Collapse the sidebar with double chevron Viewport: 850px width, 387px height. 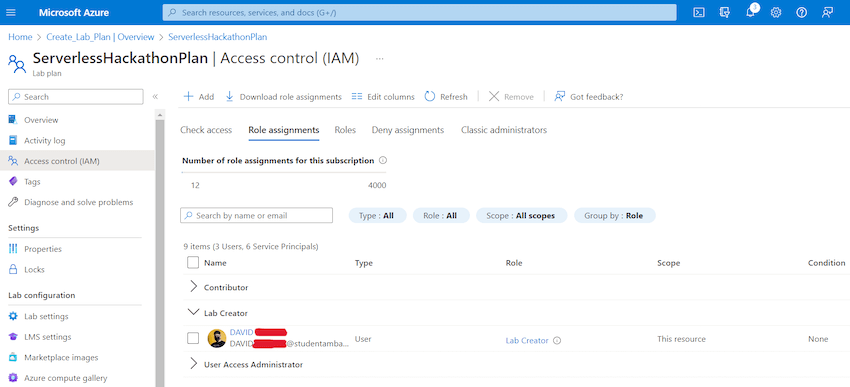[x=155, y=96]
